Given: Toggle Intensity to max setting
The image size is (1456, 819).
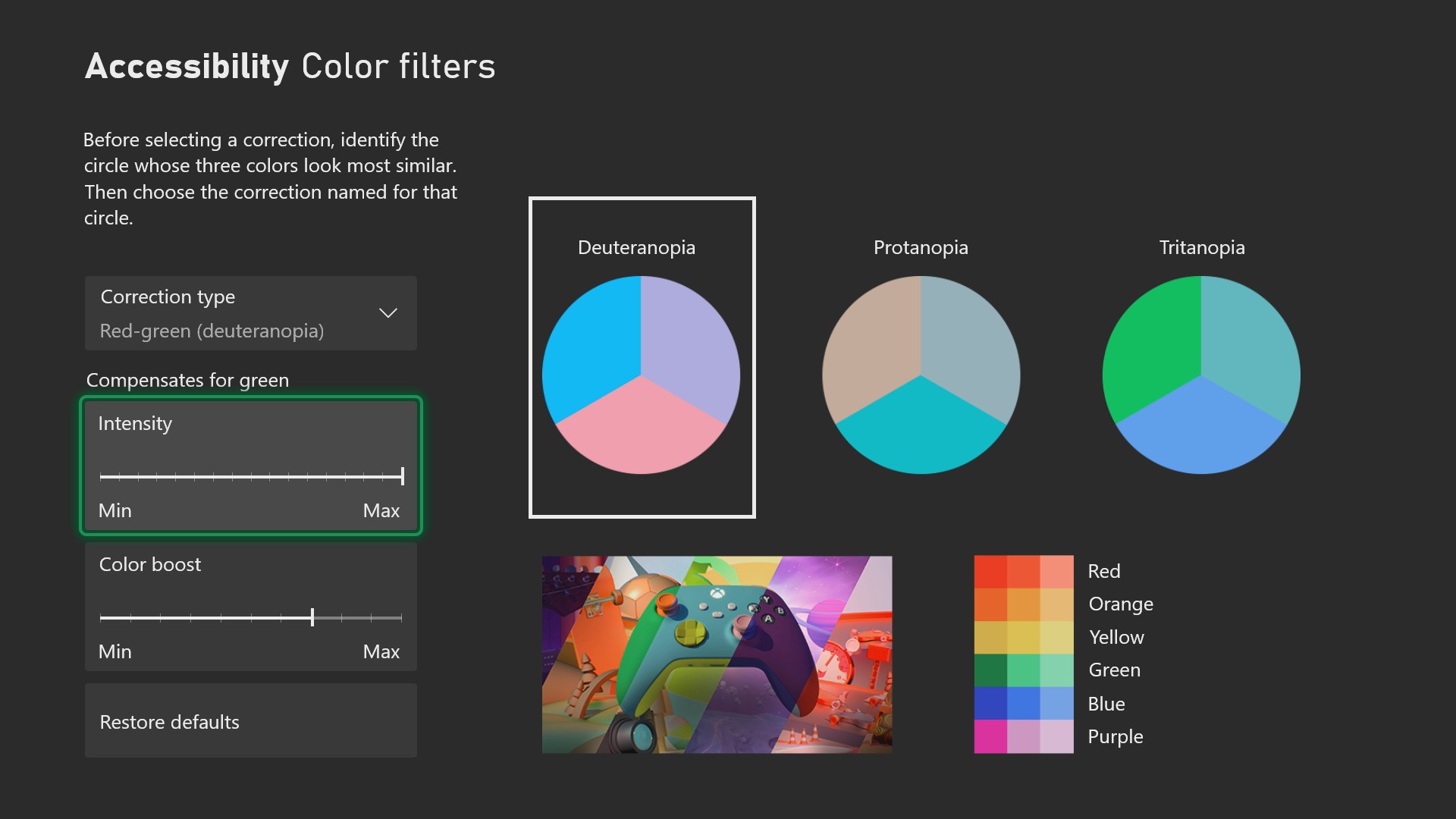Looking at the screenshot, I should (401, 475).
